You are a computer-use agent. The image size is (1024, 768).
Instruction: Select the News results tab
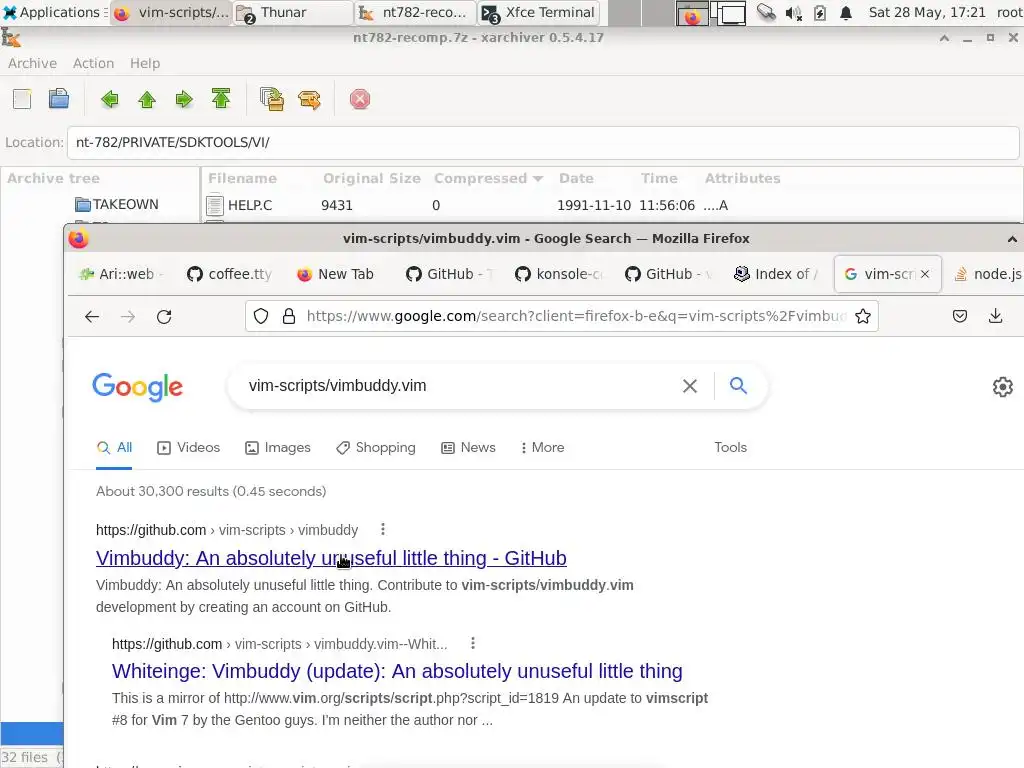[468, 448]
